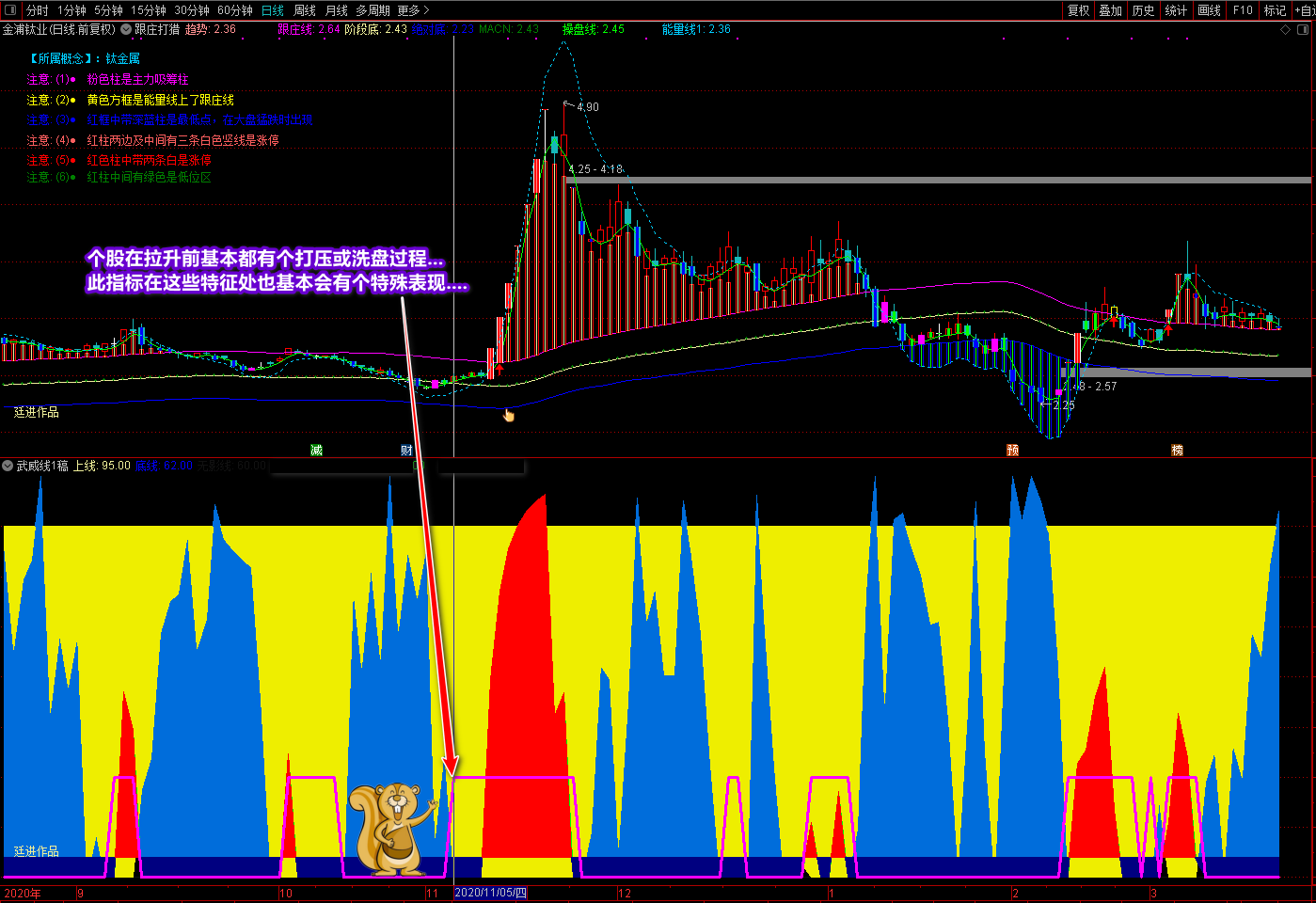Screen dimensions: 1316x903
Task: Click the diamond icon at top right
Action: 1286,30
